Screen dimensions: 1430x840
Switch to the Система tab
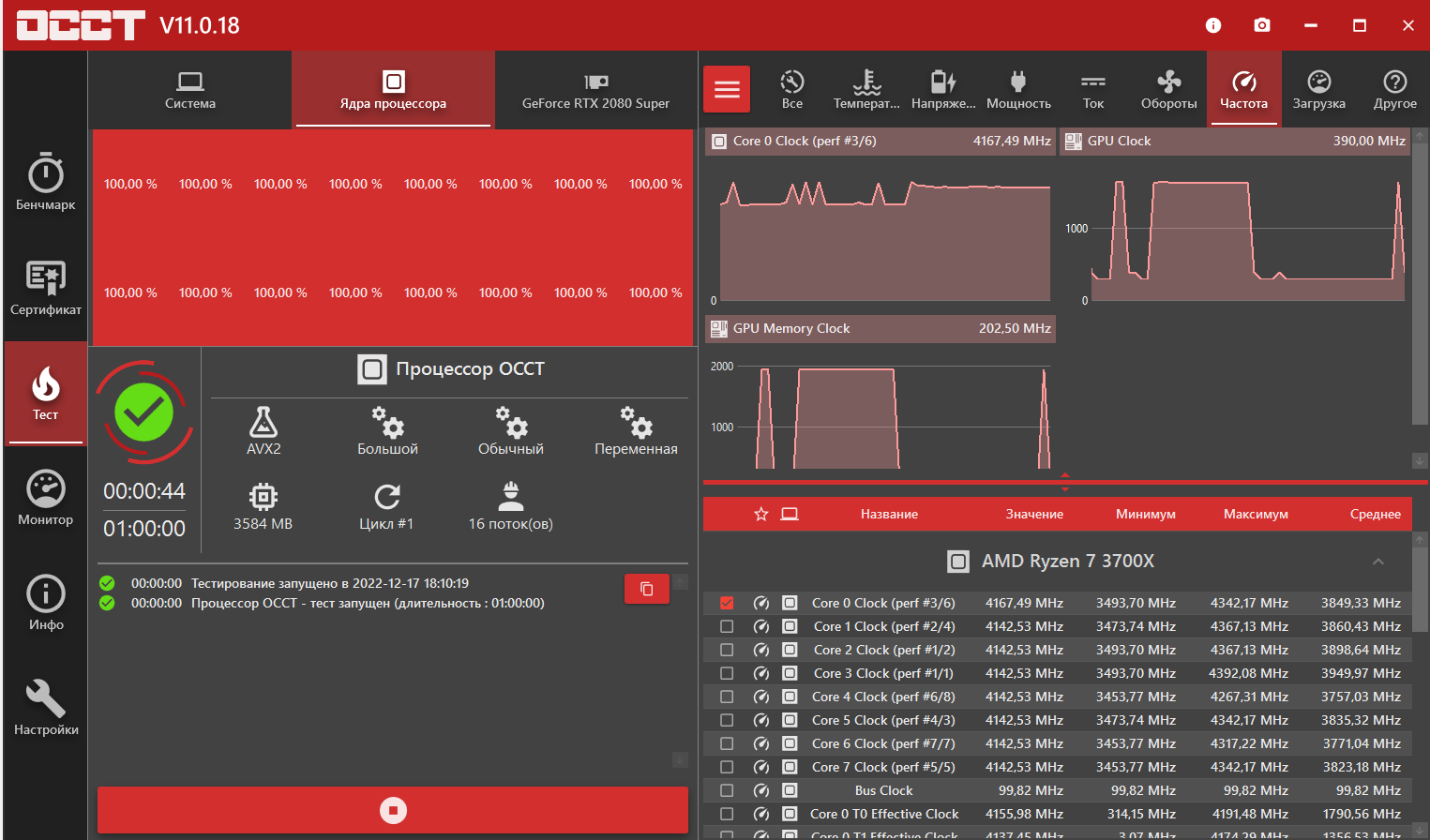(190, 90)
